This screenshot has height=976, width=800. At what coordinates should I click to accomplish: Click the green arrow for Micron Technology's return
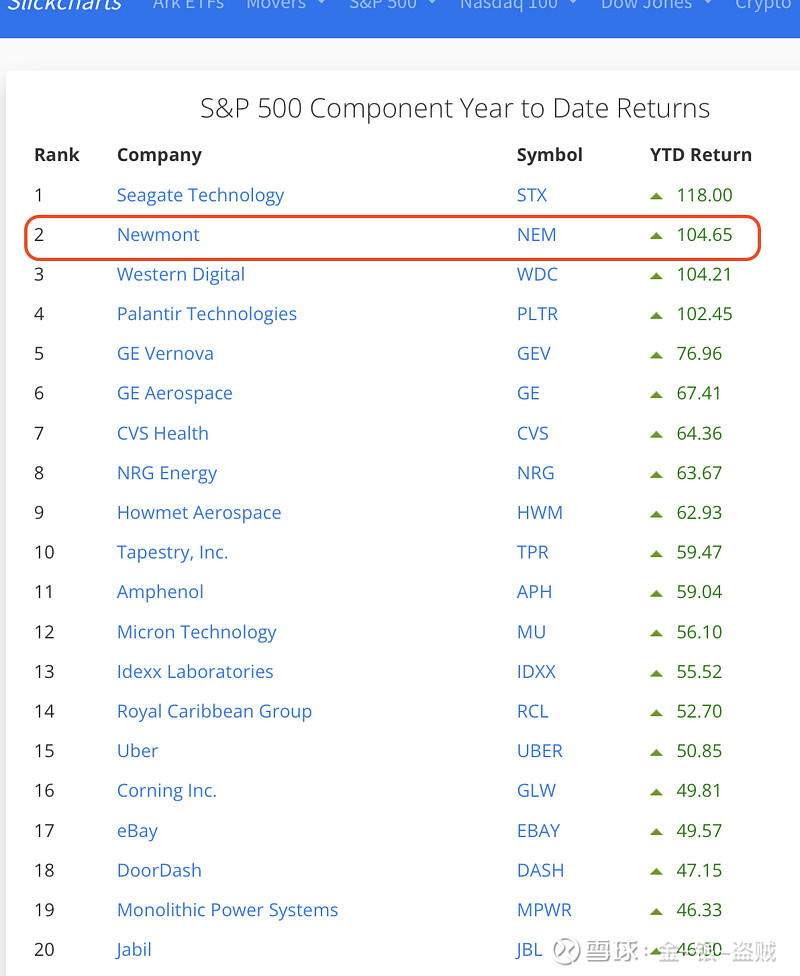(656, 632)
